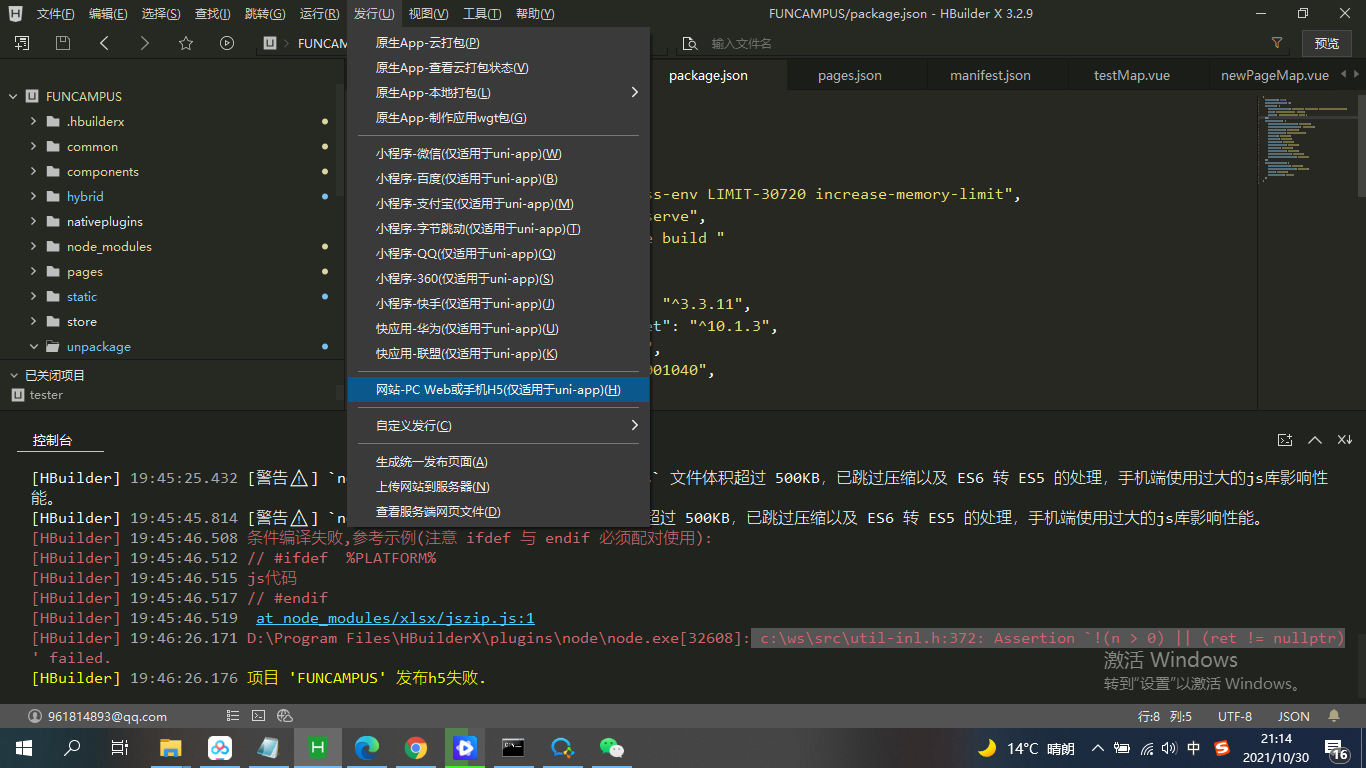Collapse the FUNCAMPUS project root
Image resolution: width=1366 pixels, height=768 pixels.
coord(13,97)
